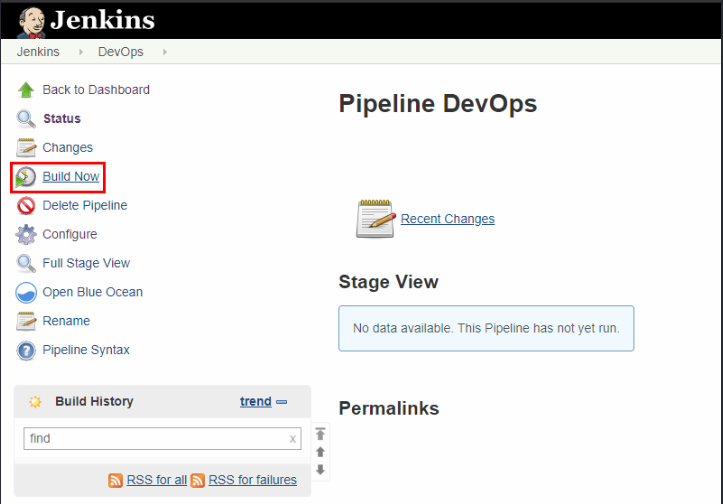Click the large Recent Changes notepad icon
The height and width of the screenshot is (504, 723).
pyautogui.click(x=375, y=219)
